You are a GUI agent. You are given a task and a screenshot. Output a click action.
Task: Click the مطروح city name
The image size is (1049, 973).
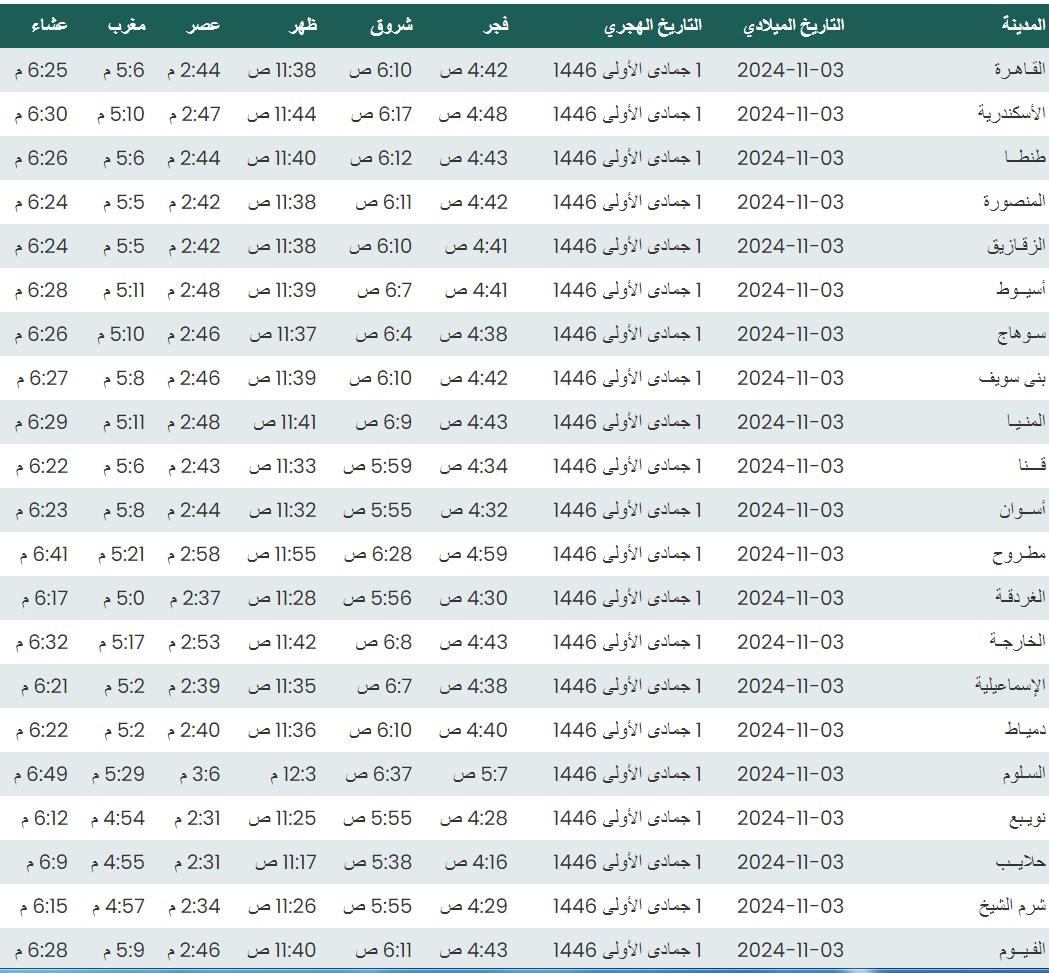click(x=1019, y=554)
